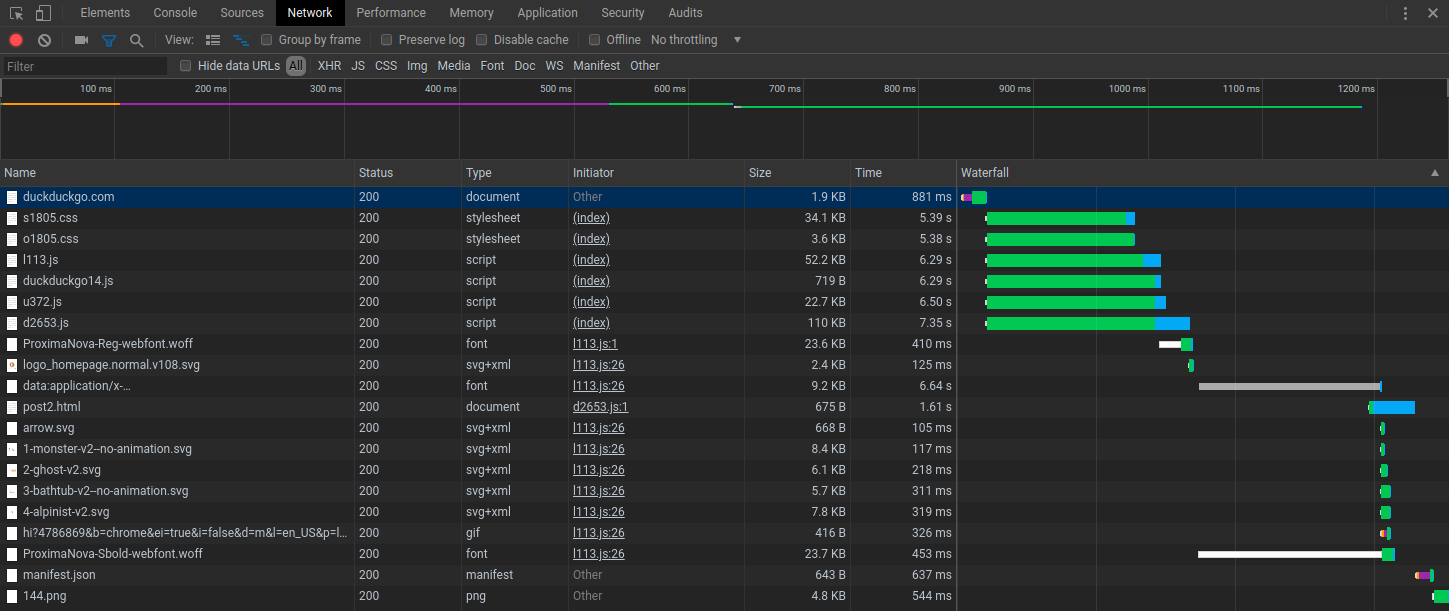Open network search with magnifier icon
The width and height of the screenshot is (1449, 611).
(137, 40)
